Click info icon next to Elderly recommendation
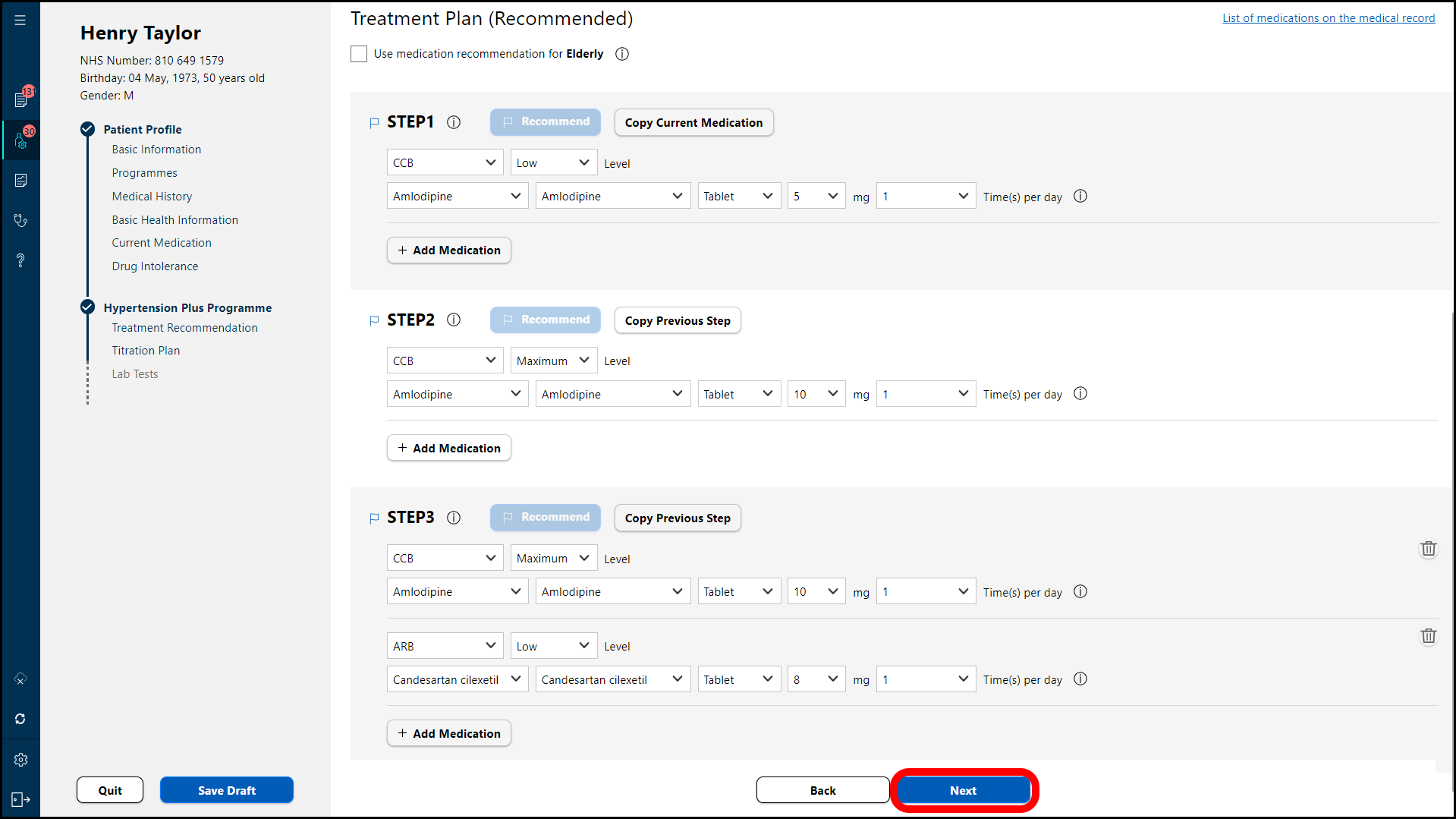This screenshot has width=1456, height=819. pyautogui.click(x=622, y=54)
